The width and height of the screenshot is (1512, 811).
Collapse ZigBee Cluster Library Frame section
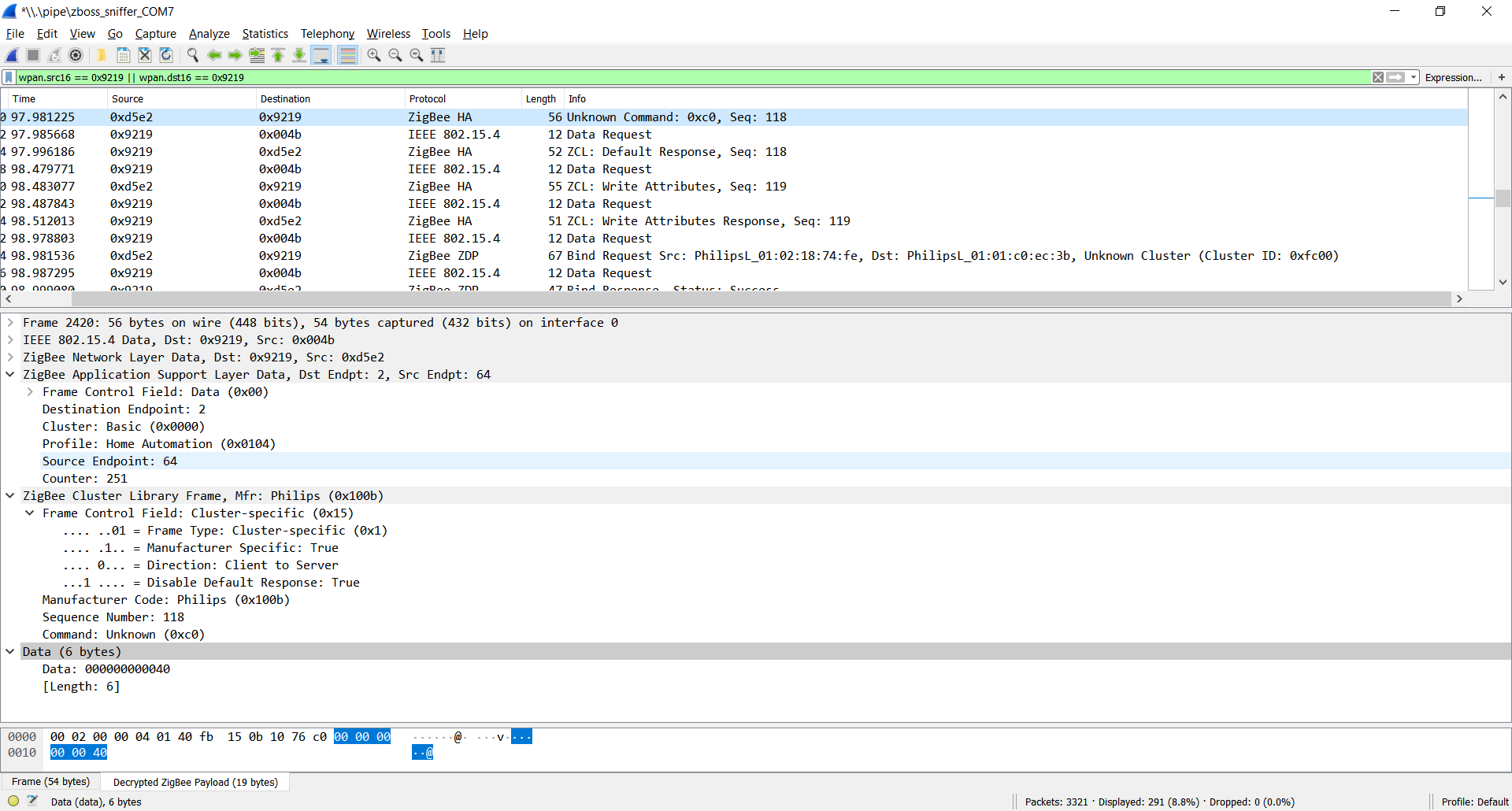[10, 496]
